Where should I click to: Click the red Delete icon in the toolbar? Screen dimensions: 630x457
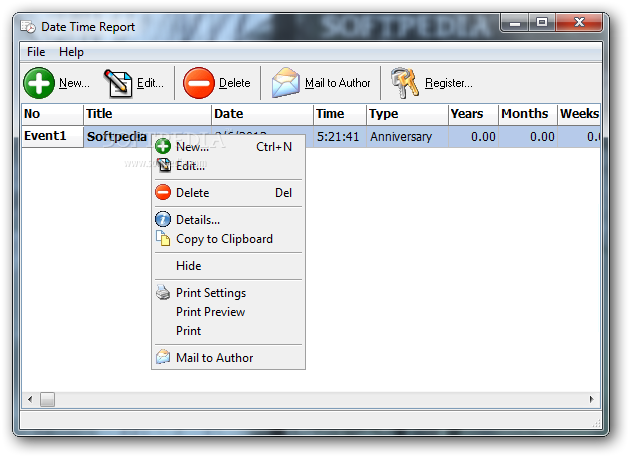[198, 83]
